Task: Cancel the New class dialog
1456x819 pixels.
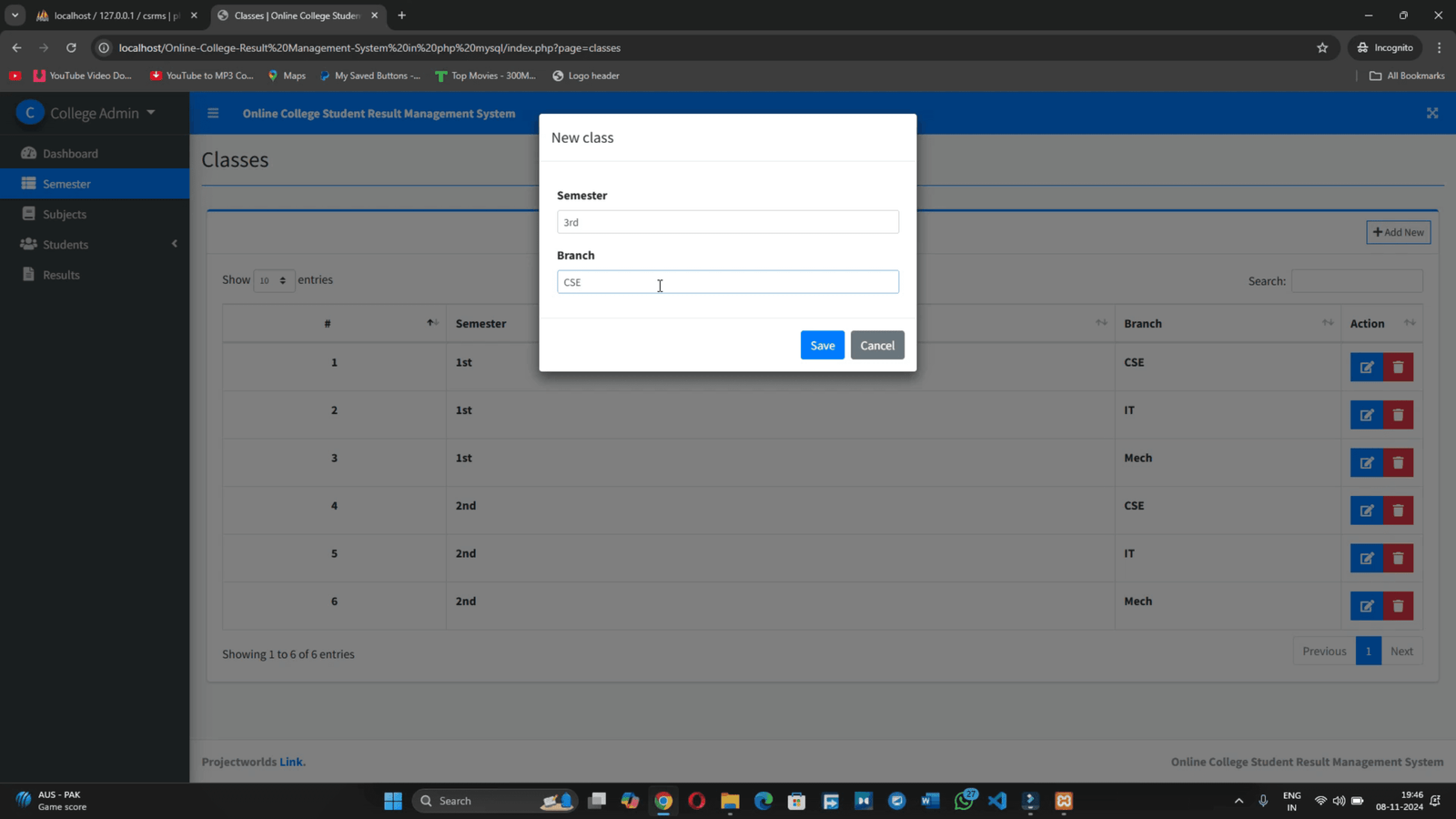Action: tap(876, 345)
